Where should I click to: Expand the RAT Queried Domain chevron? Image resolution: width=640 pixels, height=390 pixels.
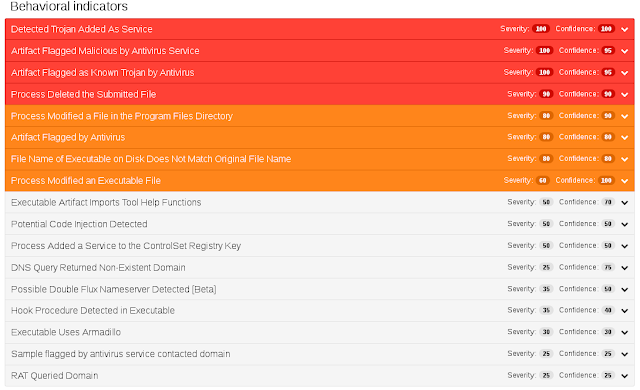tap(624, 376)
